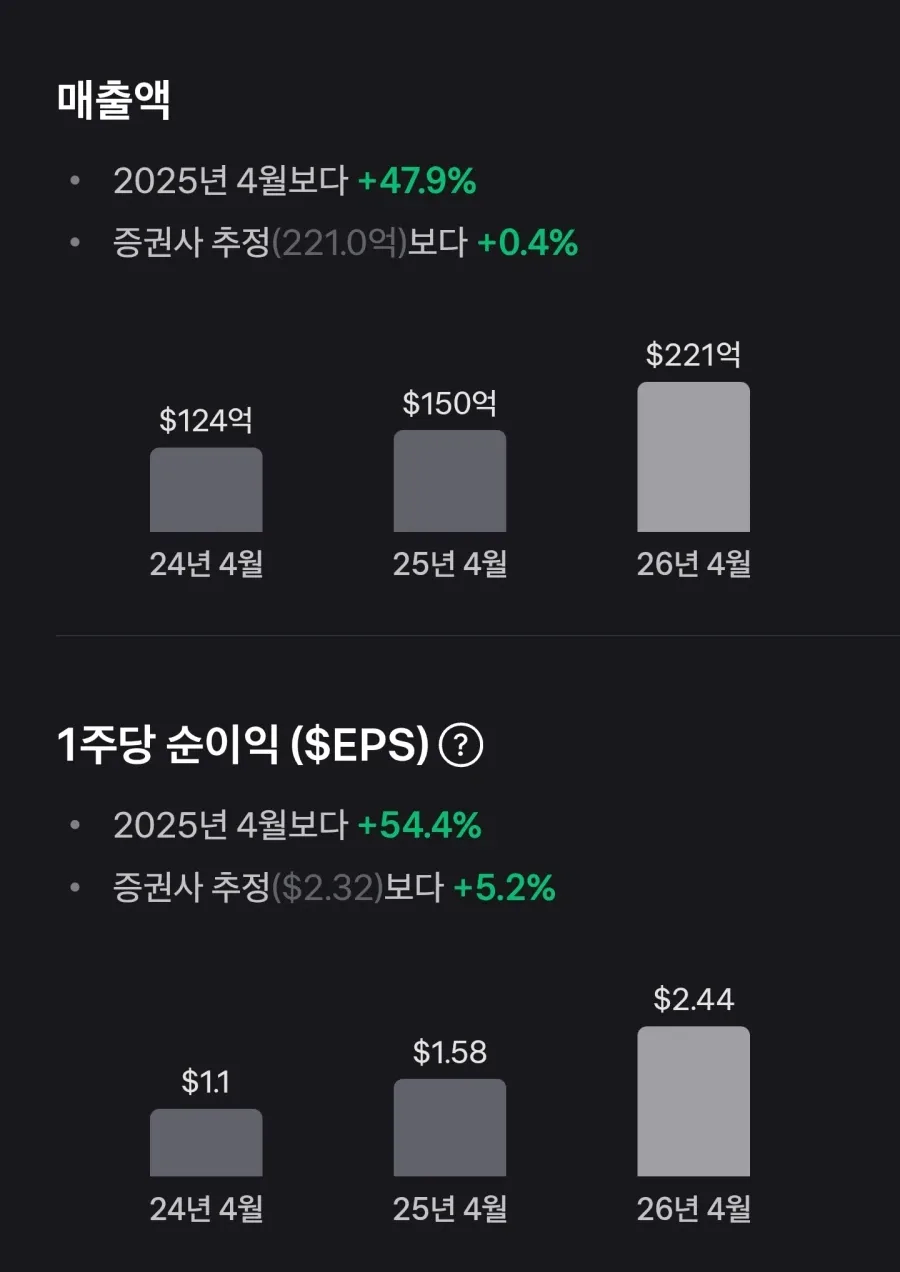Select the $1.1 EPS bar

click(206, 1142)
